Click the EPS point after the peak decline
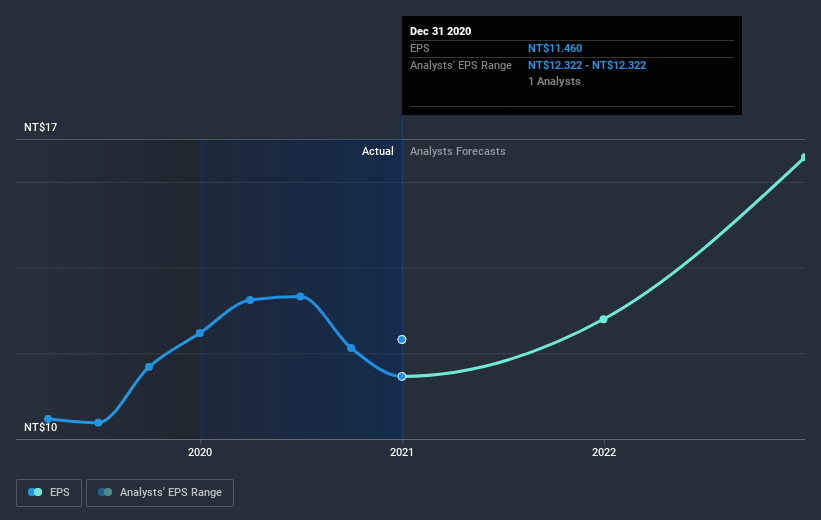 point(351,348)
